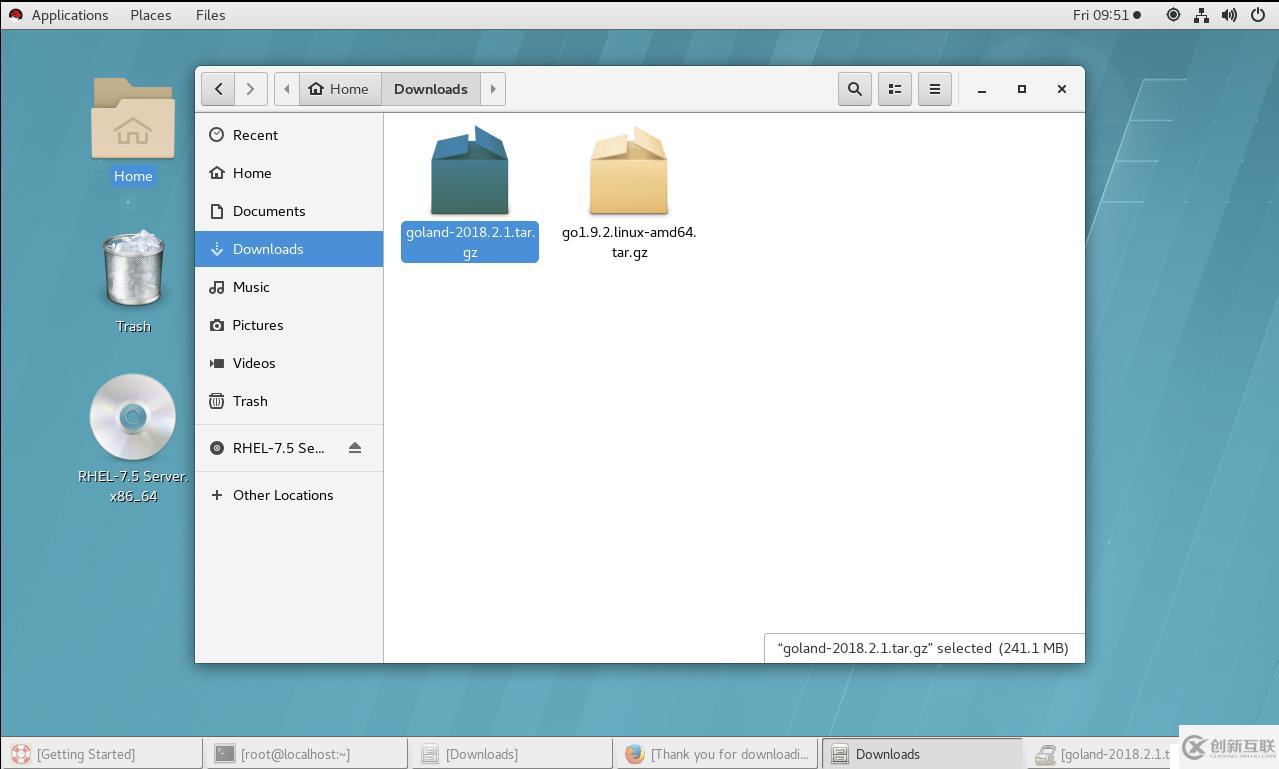
Task: Click the go1.9.2.linux-amd64.tar.gz file name label
Action: [x=629, y=242]
